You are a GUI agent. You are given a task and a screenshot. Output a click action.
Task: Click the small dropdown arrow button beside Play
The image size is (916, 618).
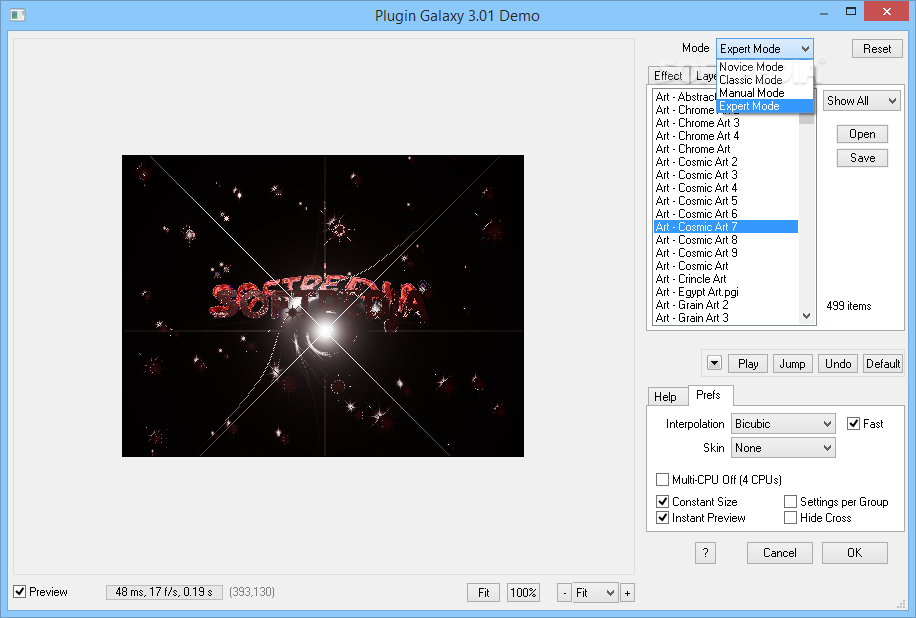tap(714, 363)
